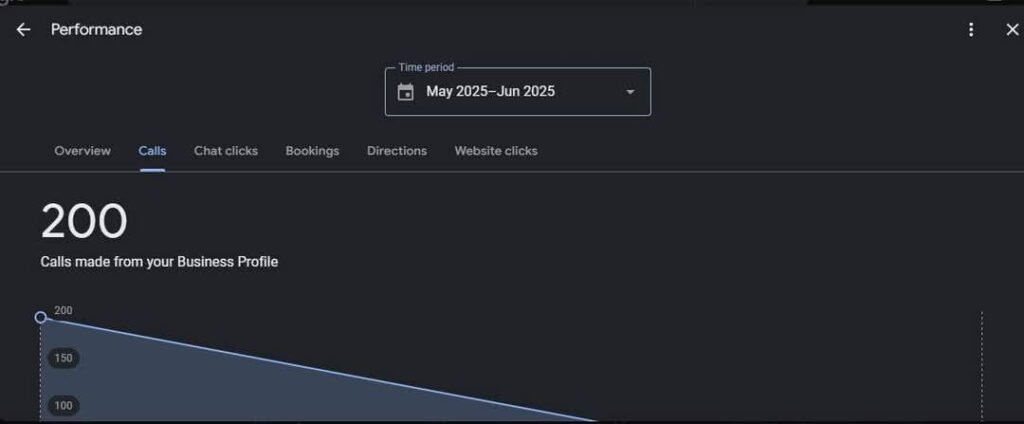Click the large 200 total calls number

(84, 222)
